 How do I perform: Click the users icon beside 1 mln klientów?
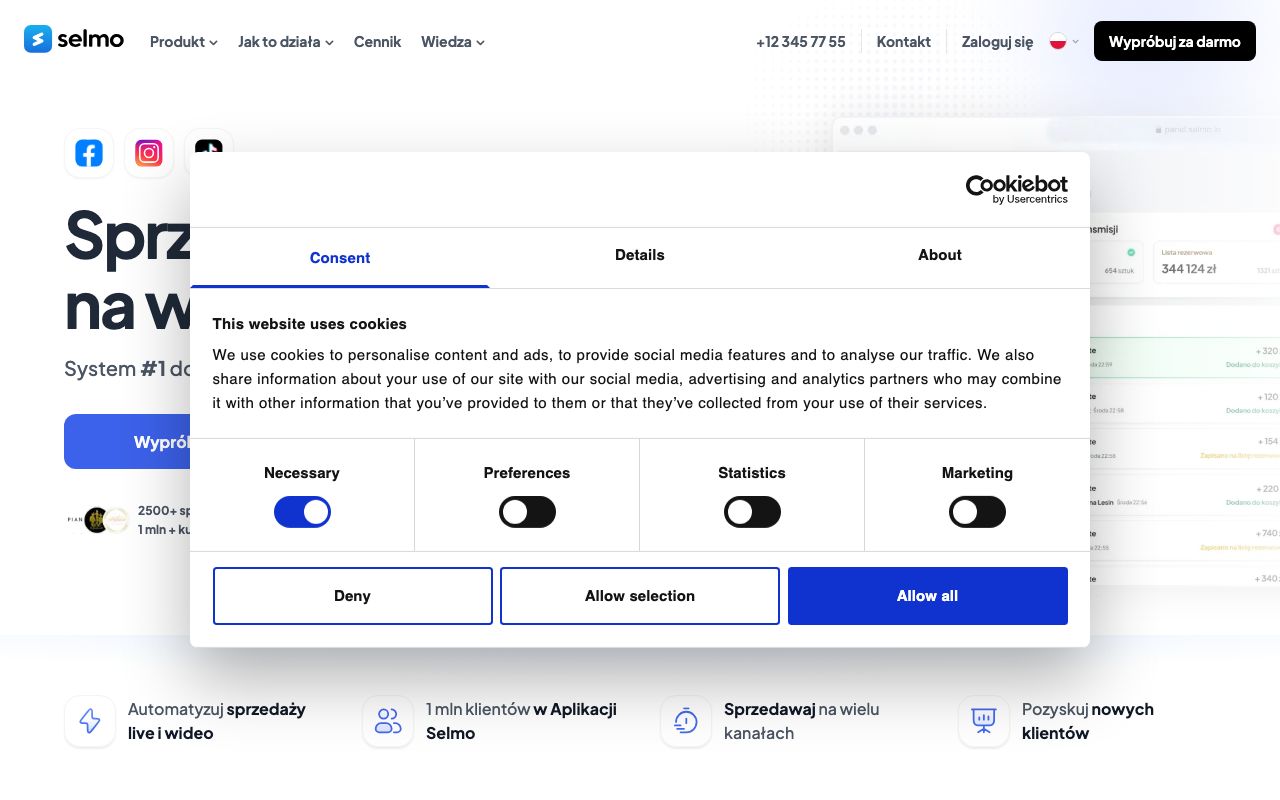pos(388,721)
